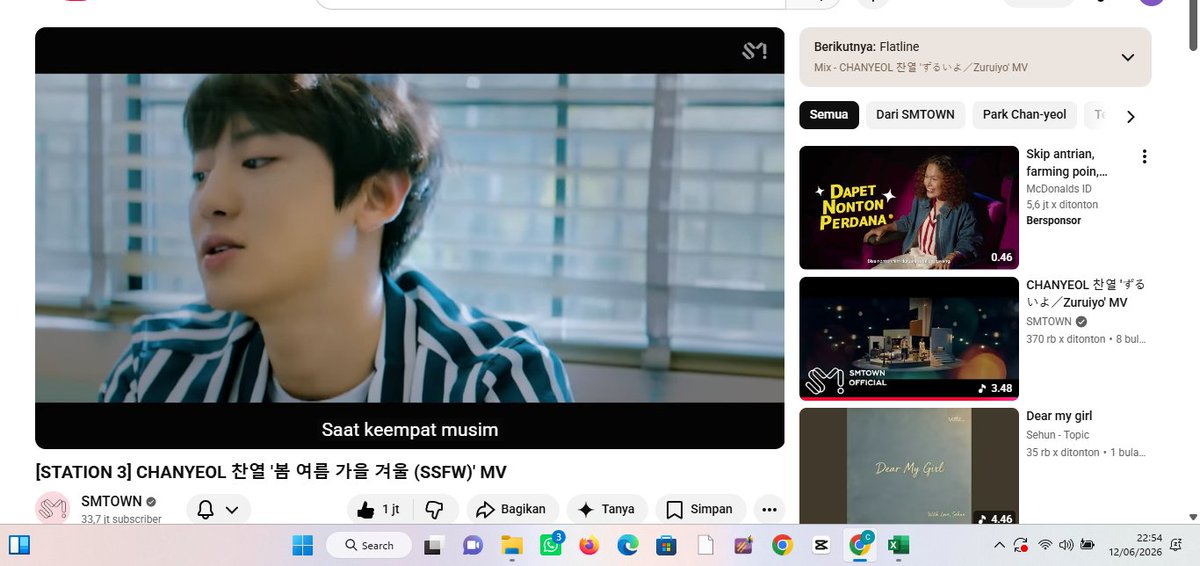Click scrollbar down arrow
Image resolution: width=1200 pixels, height=566 pixels.
click(x=1191, y=516)
